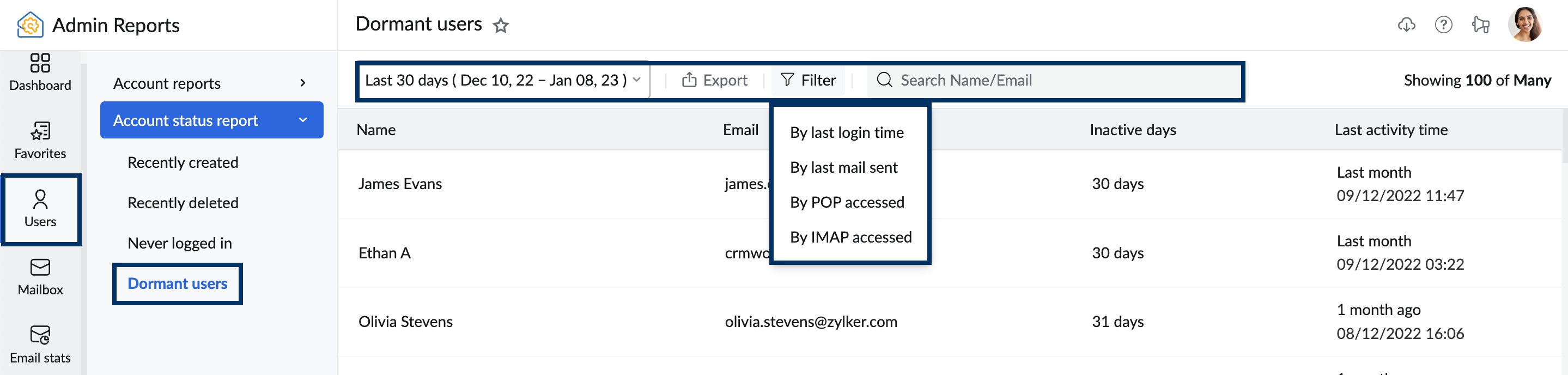The height and width of the screenshot is (375, 1568).
Task: Click the Filter button label
Action: (x=818, y=80)
